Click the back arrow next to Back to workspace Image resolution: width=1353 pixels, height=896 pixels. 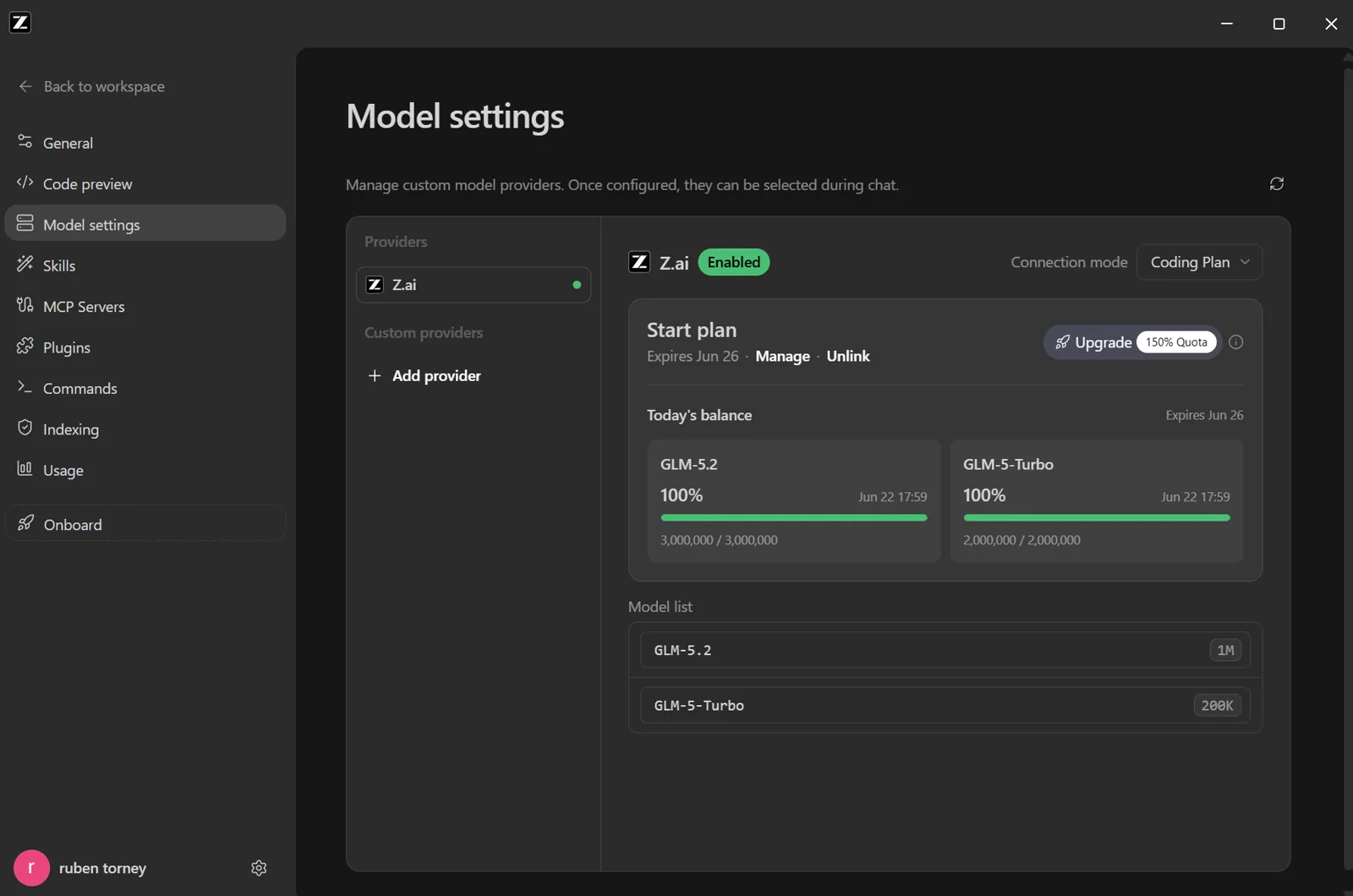click(25, 86)
